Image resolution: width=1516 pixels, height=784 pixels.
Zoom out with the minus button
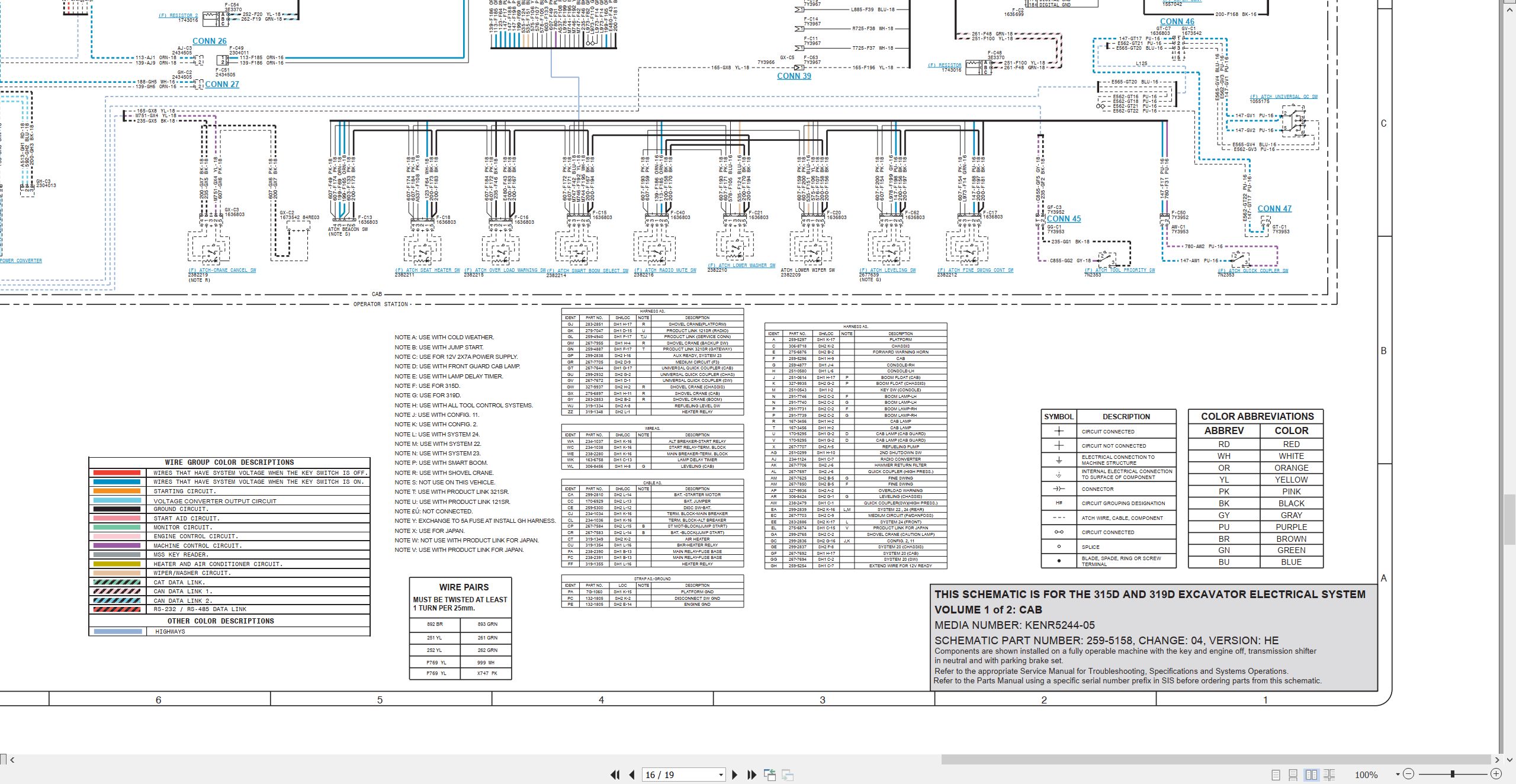pos(1409,774)
